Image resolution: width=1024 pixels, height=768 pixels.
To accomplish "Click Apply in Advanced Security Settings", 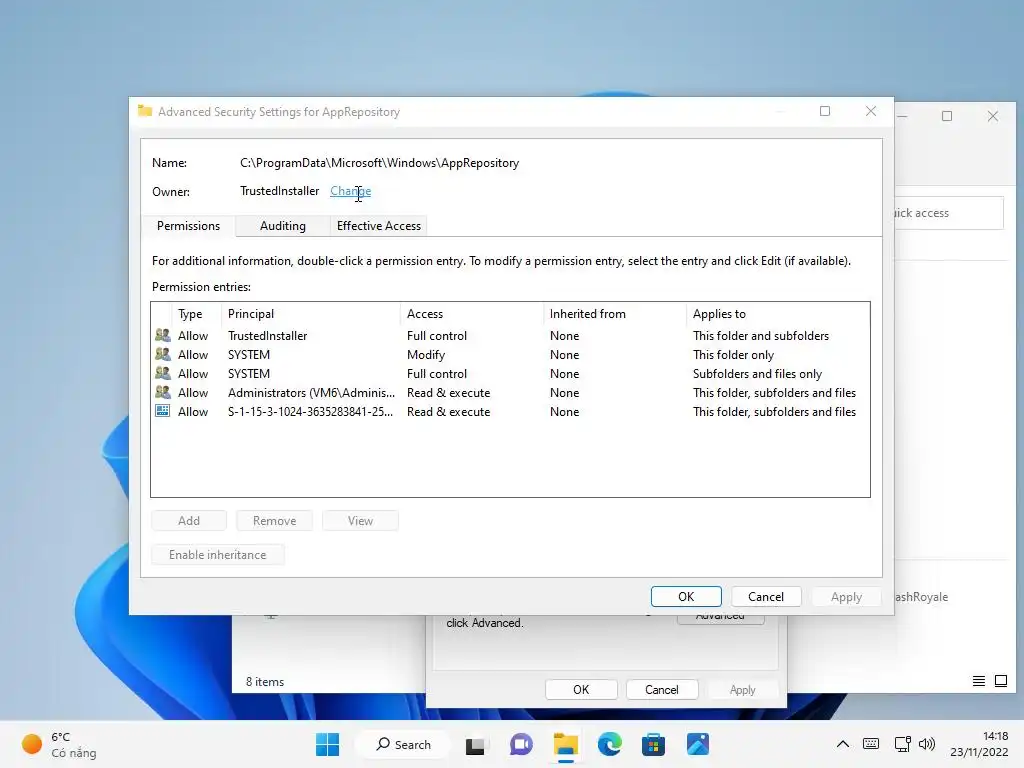I will [x=846, y=596].
